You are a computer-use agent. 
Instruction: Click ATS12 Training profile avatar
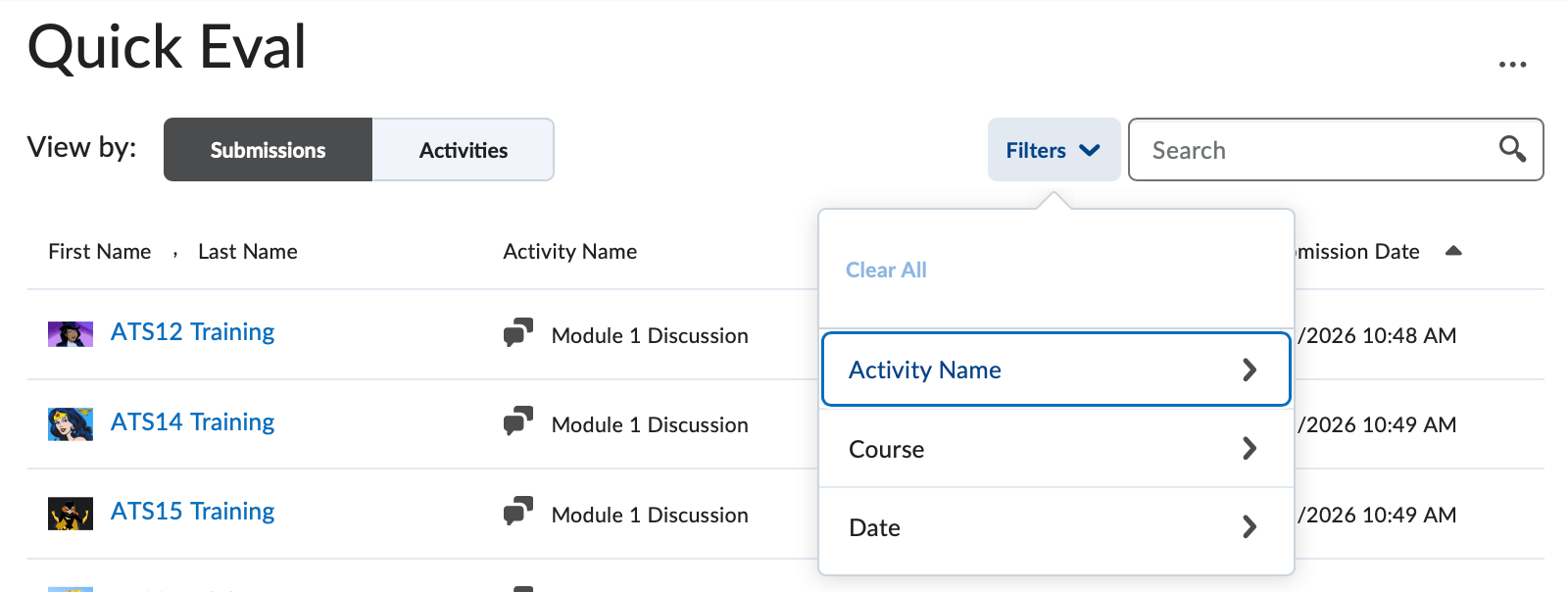[71, 334]
